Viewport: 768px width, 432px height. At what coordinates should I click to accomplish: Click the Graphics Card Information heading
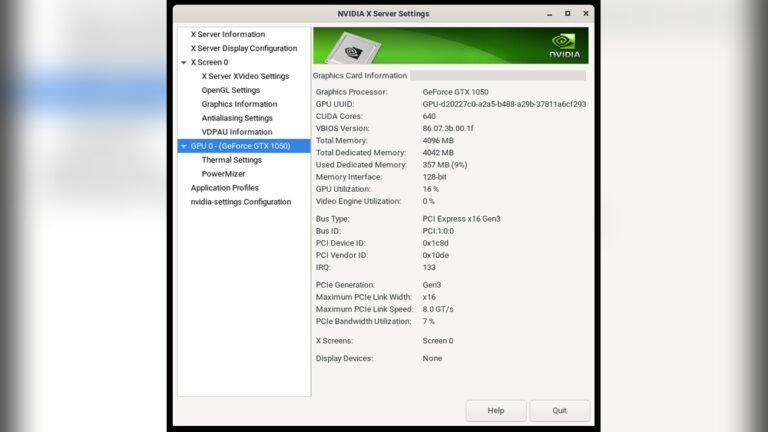360,75
